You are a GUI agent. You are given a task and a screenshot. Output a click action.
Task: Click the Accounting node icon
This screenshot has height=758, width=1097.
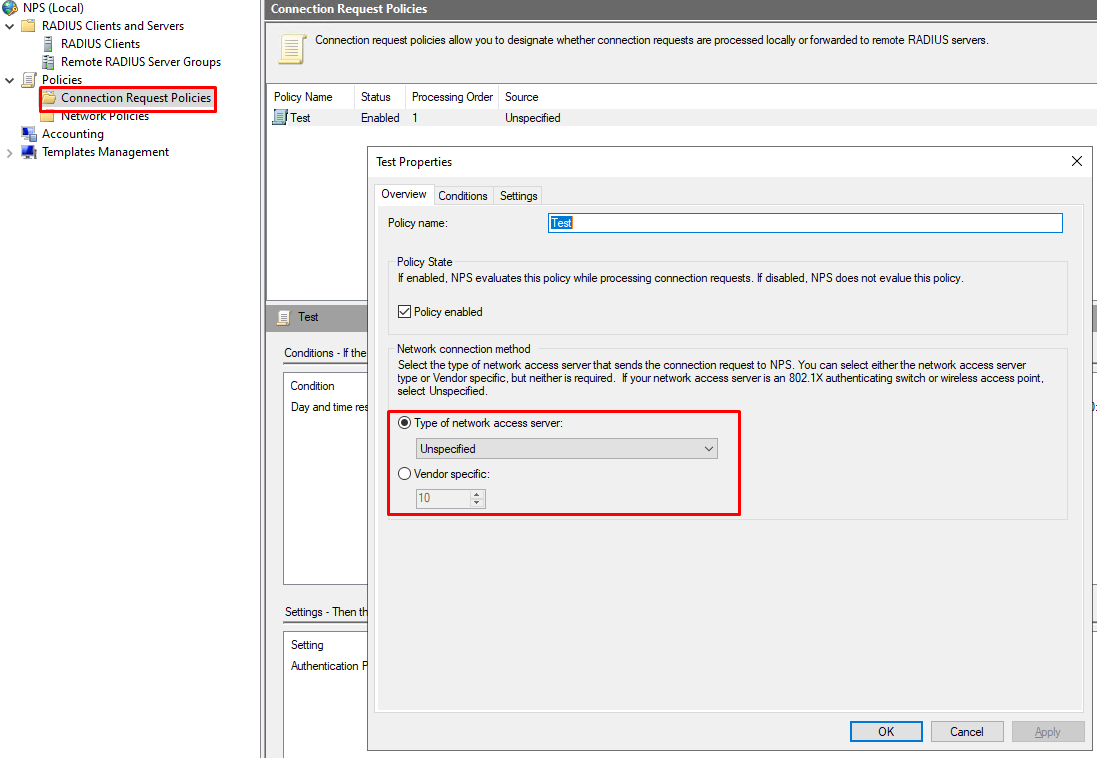tap(29, 134)
